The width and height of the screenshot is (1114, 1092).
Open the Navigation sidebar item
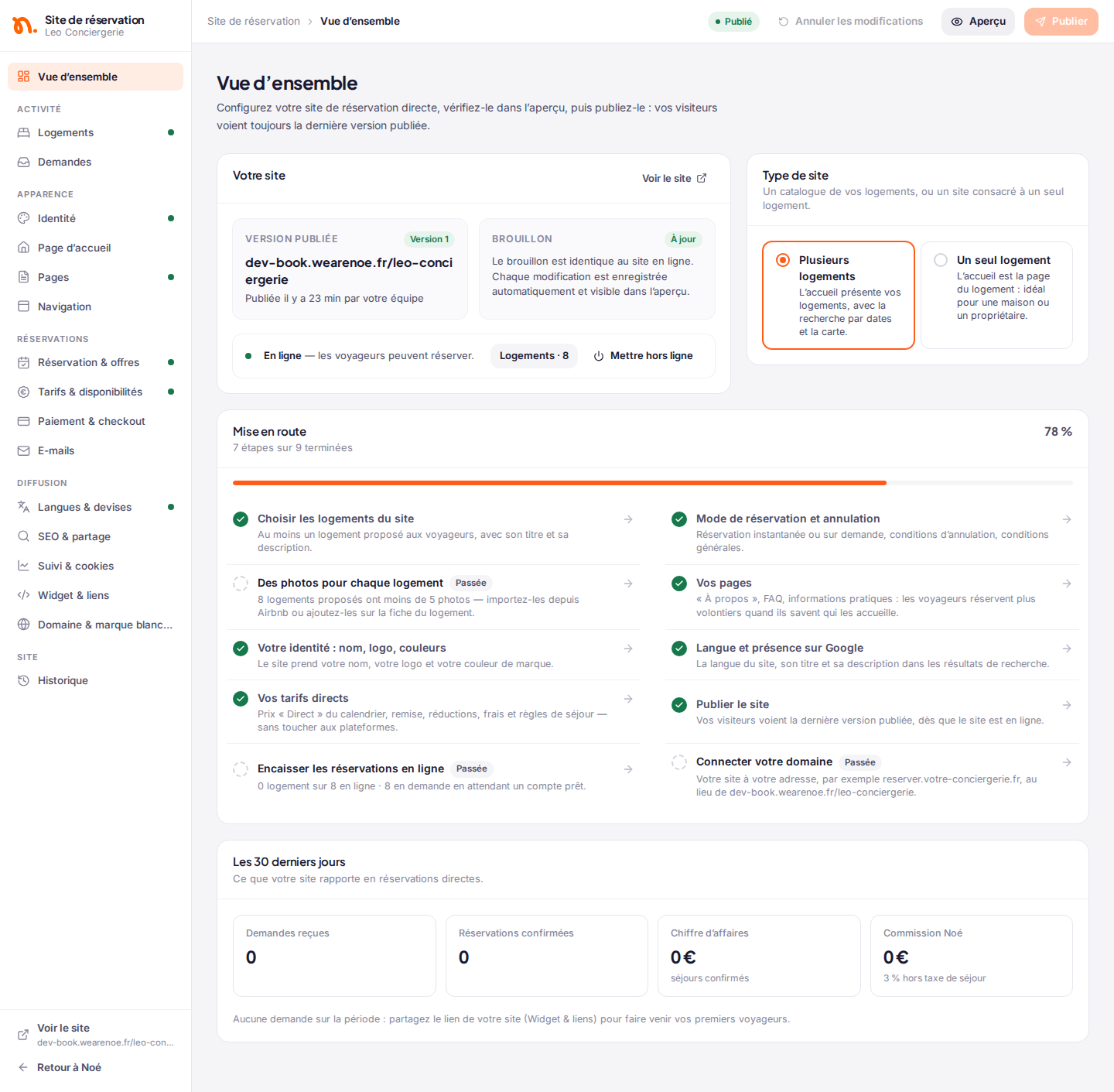click(95, 306)
